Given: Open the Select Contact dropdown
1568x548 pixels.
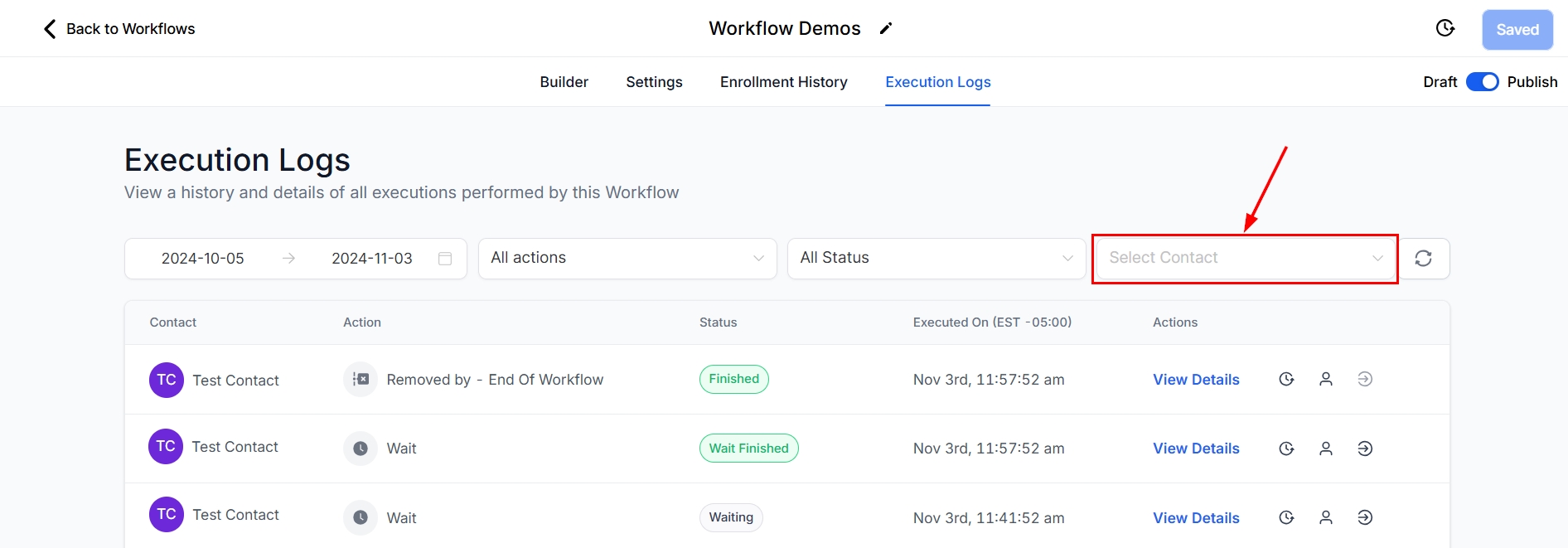Looking at the screenshot, I should pos(1245,259).
